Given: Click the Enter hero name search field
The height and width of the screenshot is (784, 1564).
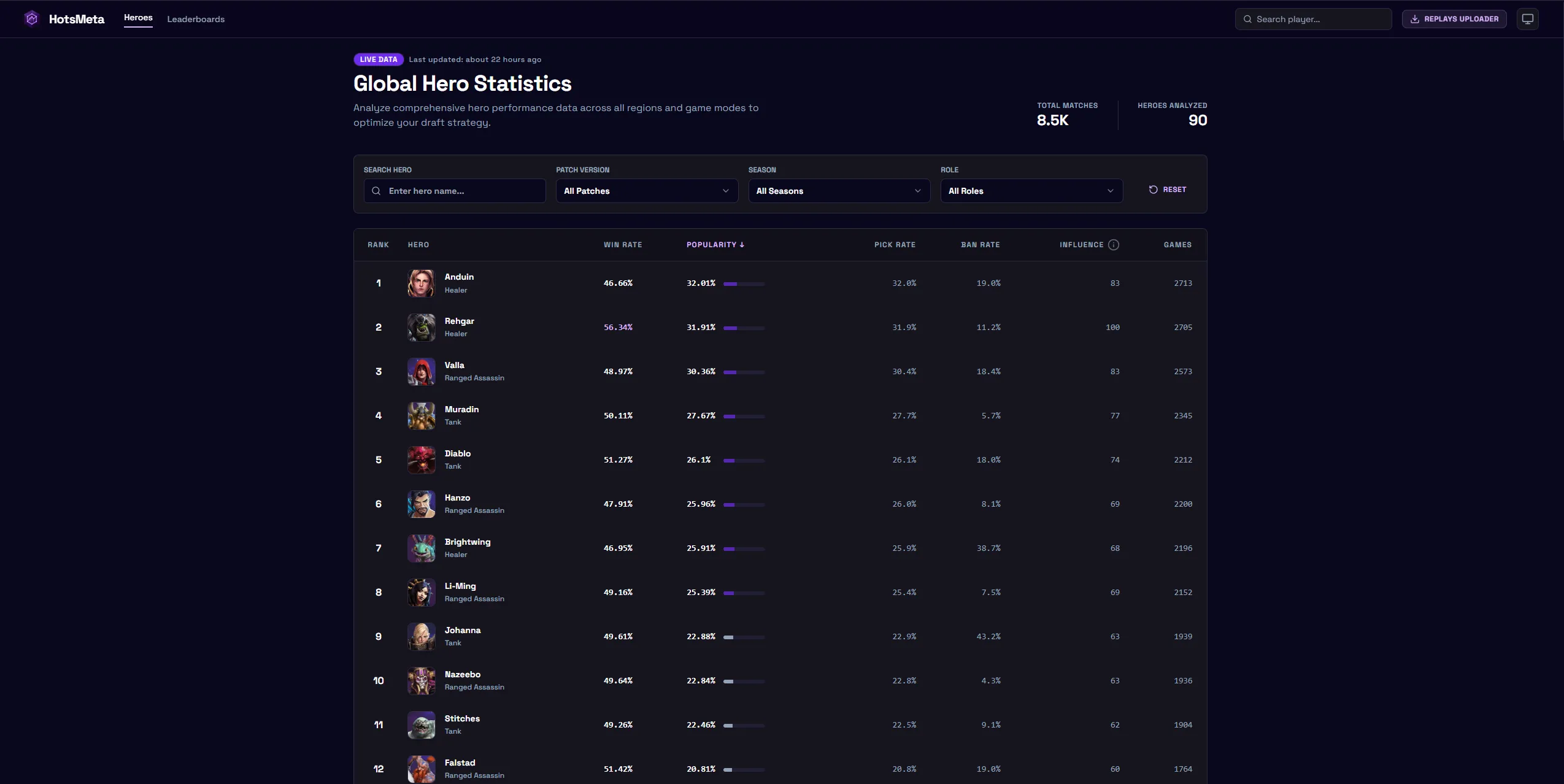Looking at the screenshot, I should point(455,191).
